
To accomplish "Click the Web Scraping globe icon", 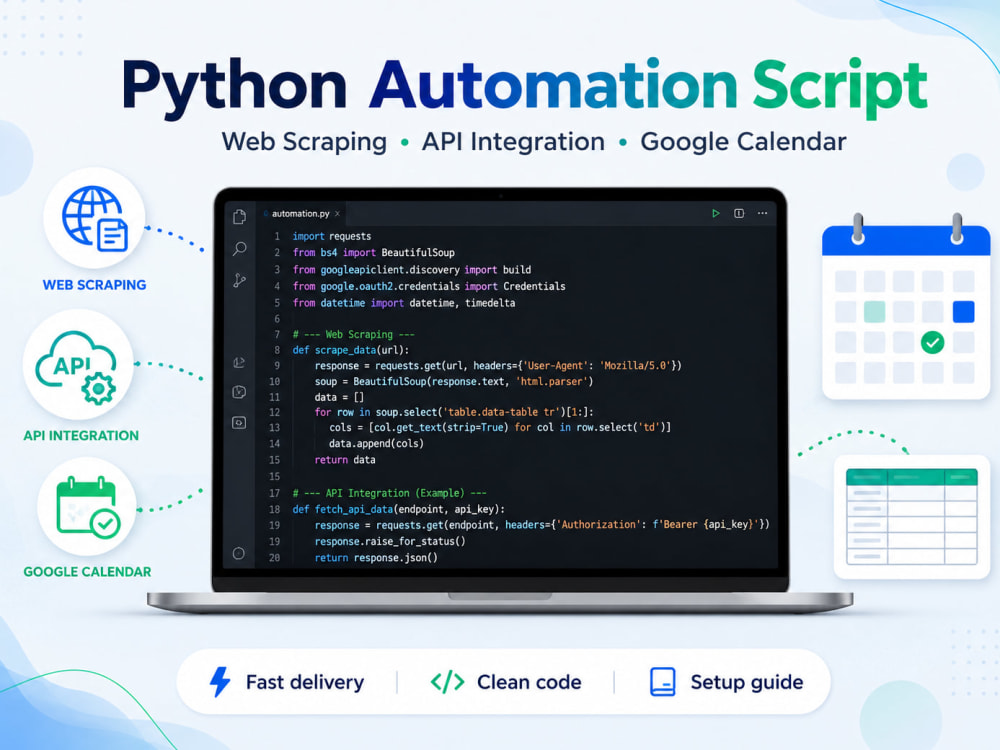I will coord(94,218).
